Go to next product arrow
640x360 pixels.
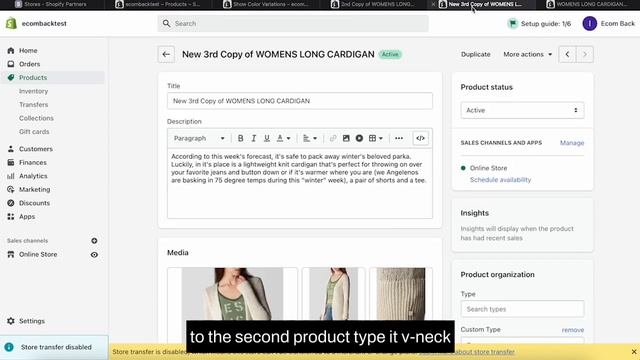(x=584, y=54)
